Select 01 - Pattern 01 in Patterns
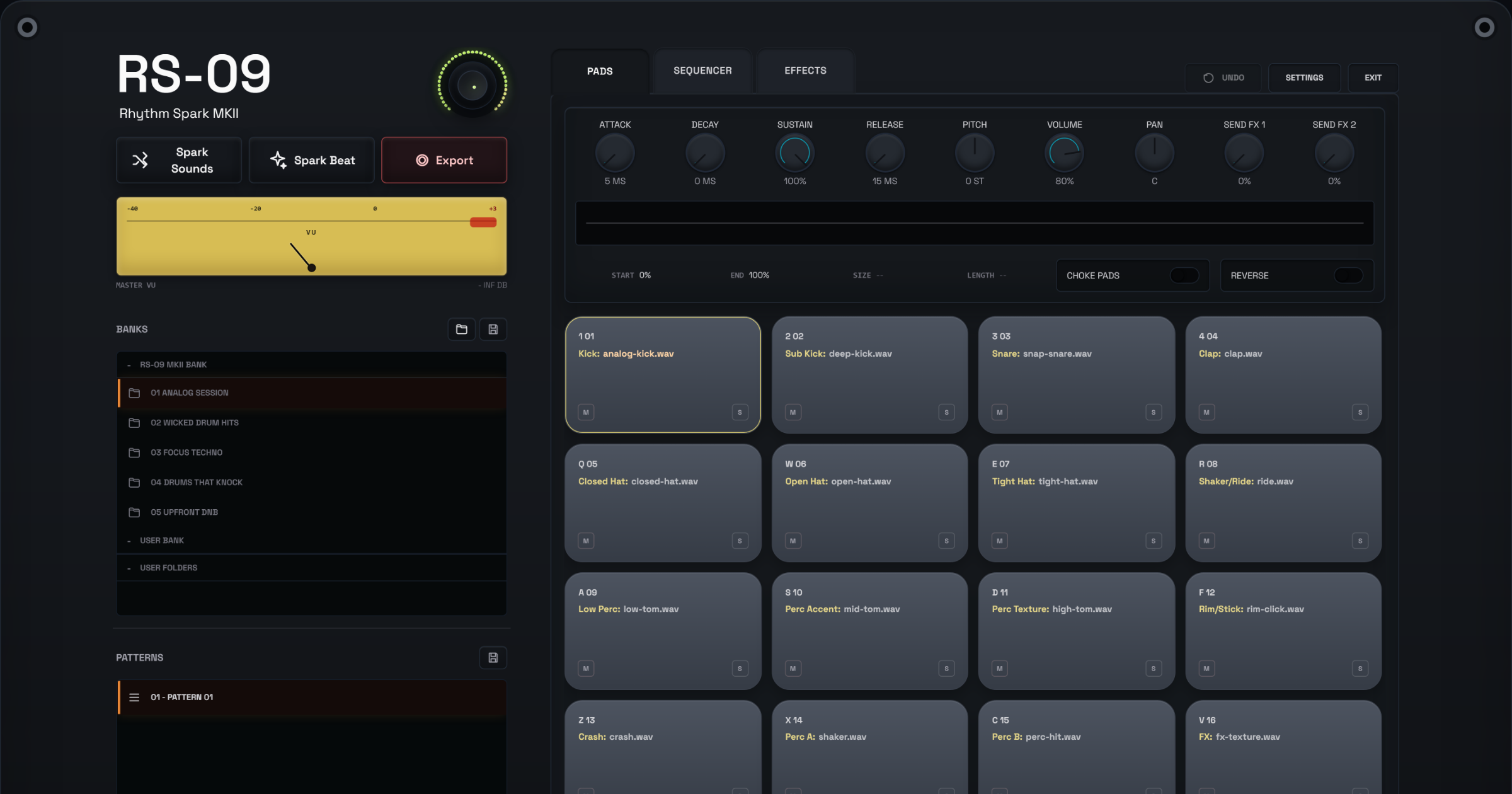 [x=312, y=697]
